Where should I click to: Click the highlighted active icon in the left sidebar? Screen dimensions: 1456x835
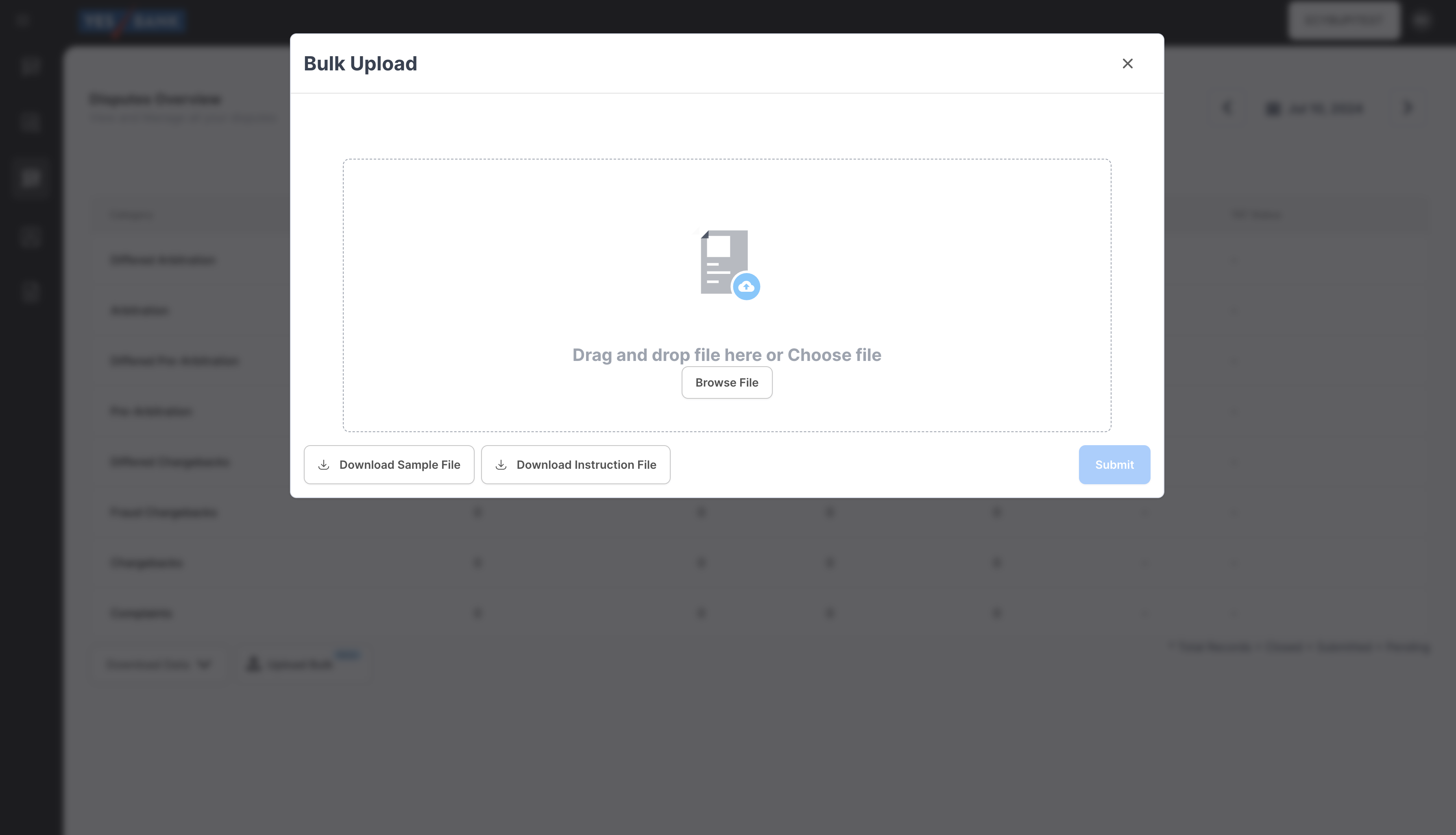(30, 178)
